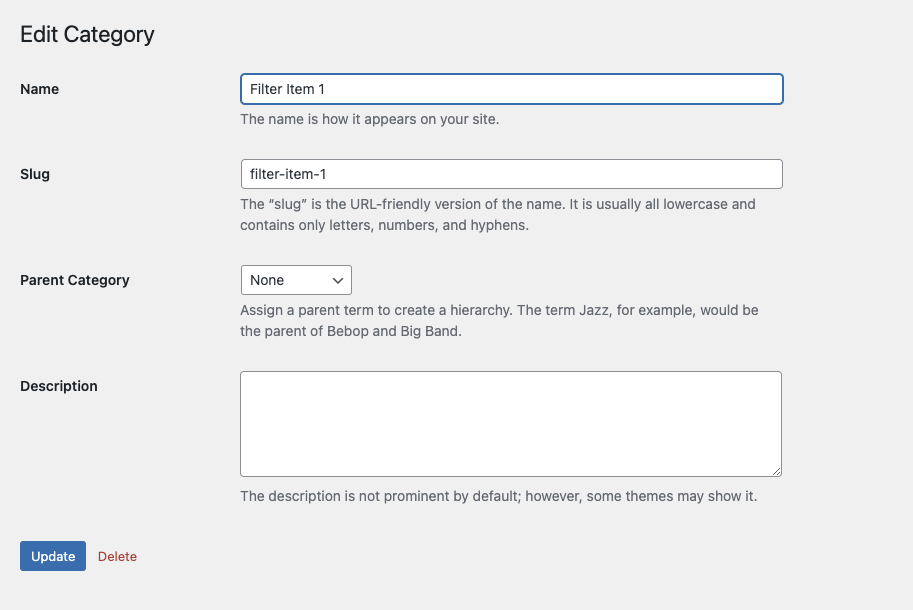Click the note that description is not prominent
This screenshot has height=610, width=913.
tap(499, 496)
